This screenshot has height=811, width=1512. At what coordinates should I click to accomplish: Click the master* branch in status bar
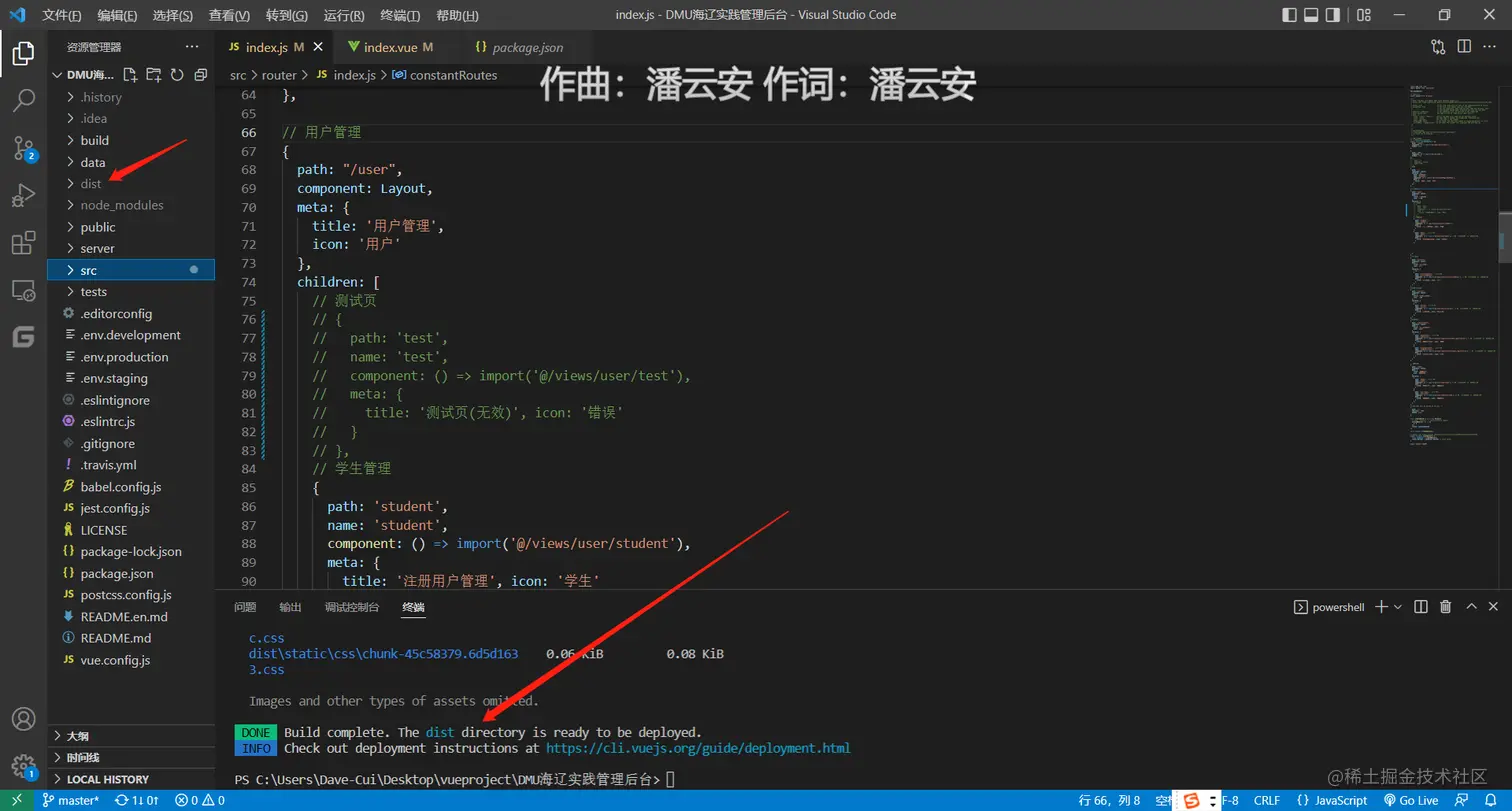71,801
